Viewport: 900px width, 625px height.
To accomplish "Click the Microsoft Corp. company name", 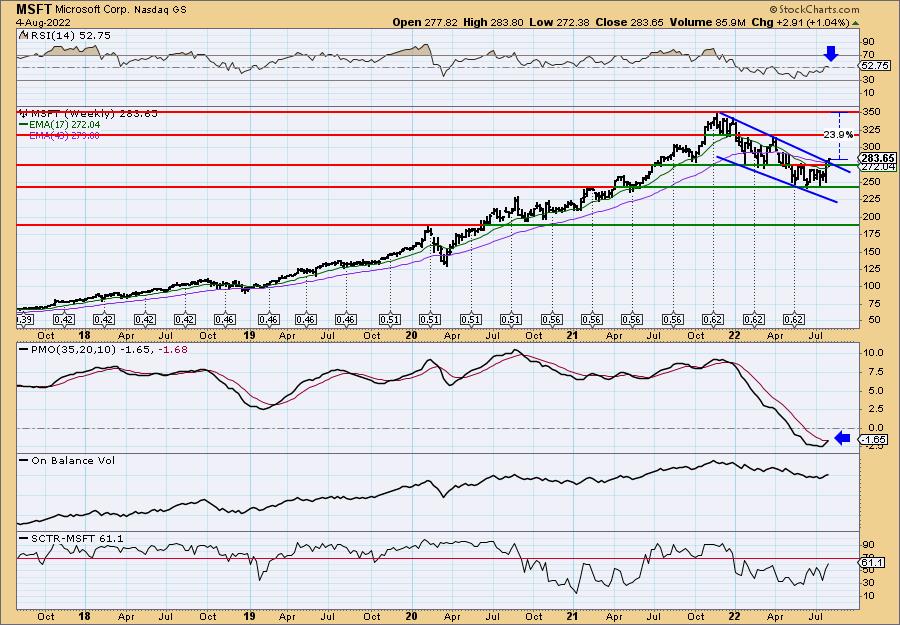I will (91, 10).
